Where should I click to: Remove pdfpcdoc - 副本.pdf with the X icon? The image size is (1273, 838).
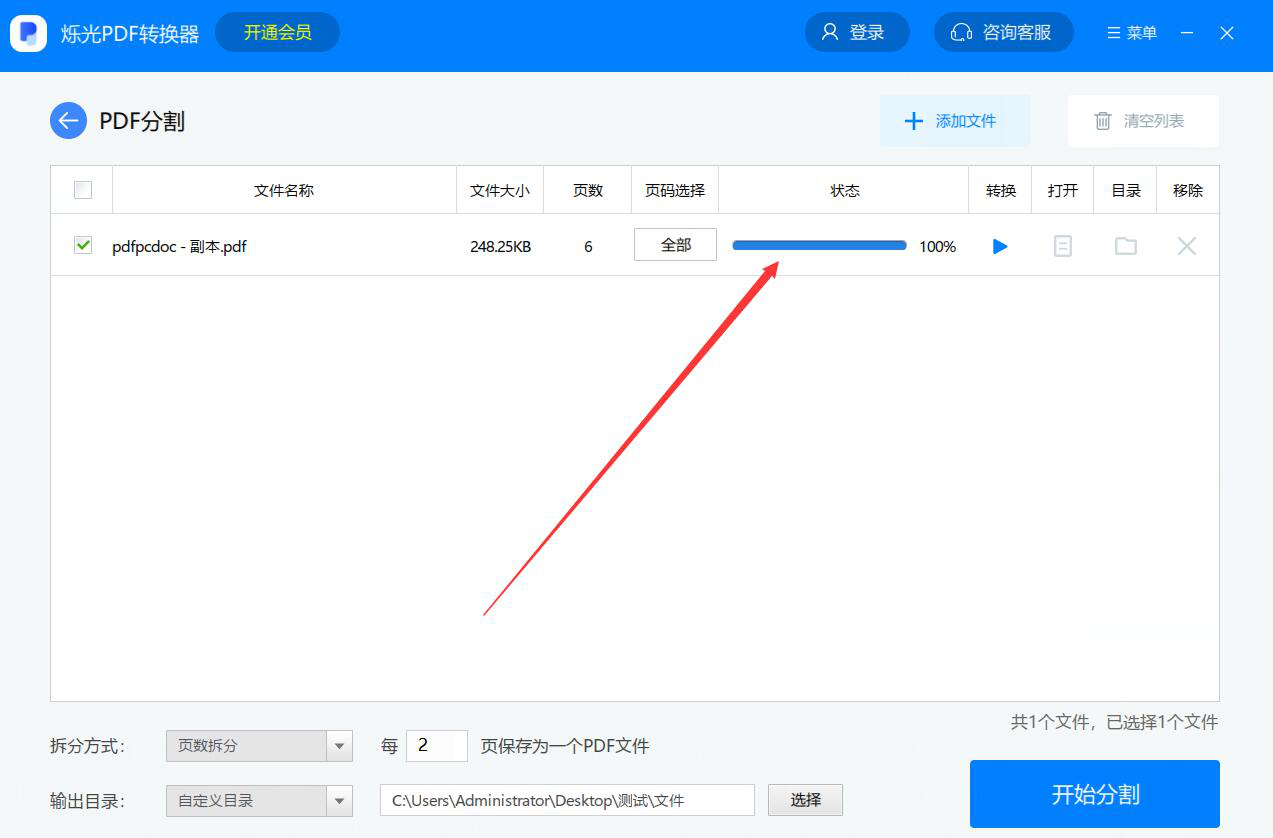(x=1187, y=246)
